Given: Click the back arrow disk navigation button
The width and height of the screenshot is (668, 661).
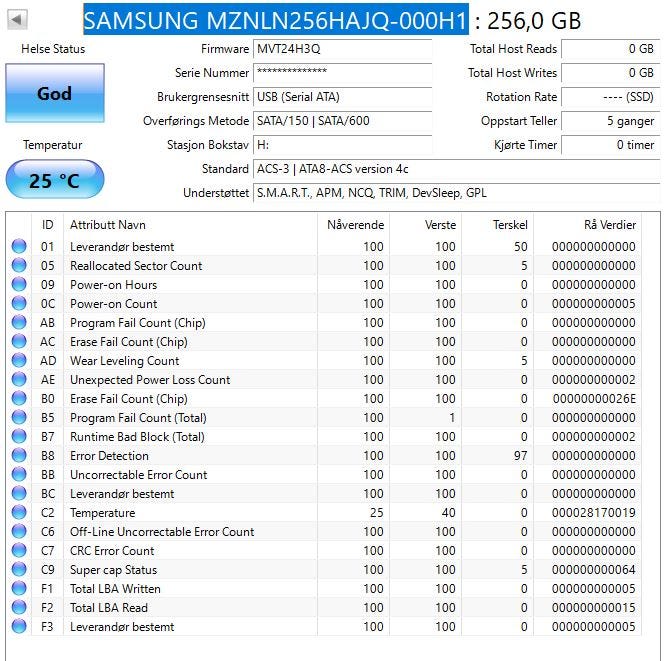Looking at the screenshot, I should point(17,20).
